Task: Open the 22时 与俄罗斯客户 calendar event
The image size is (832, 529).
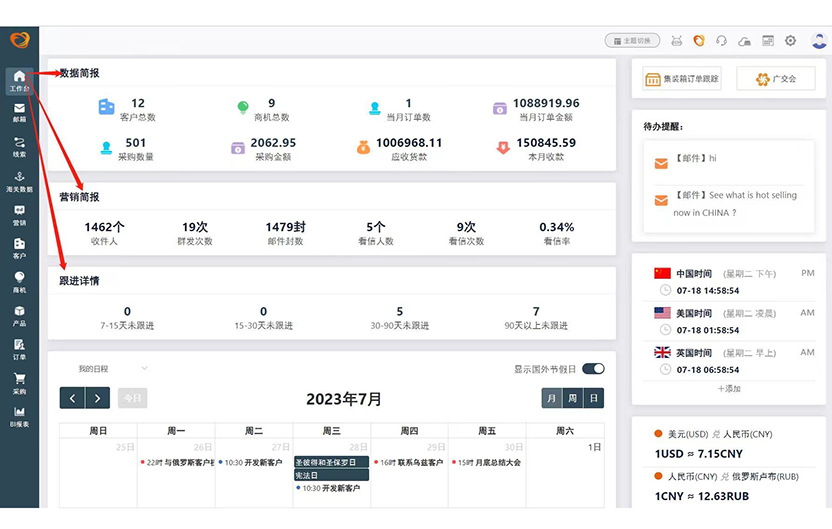Action: [177, 463]
